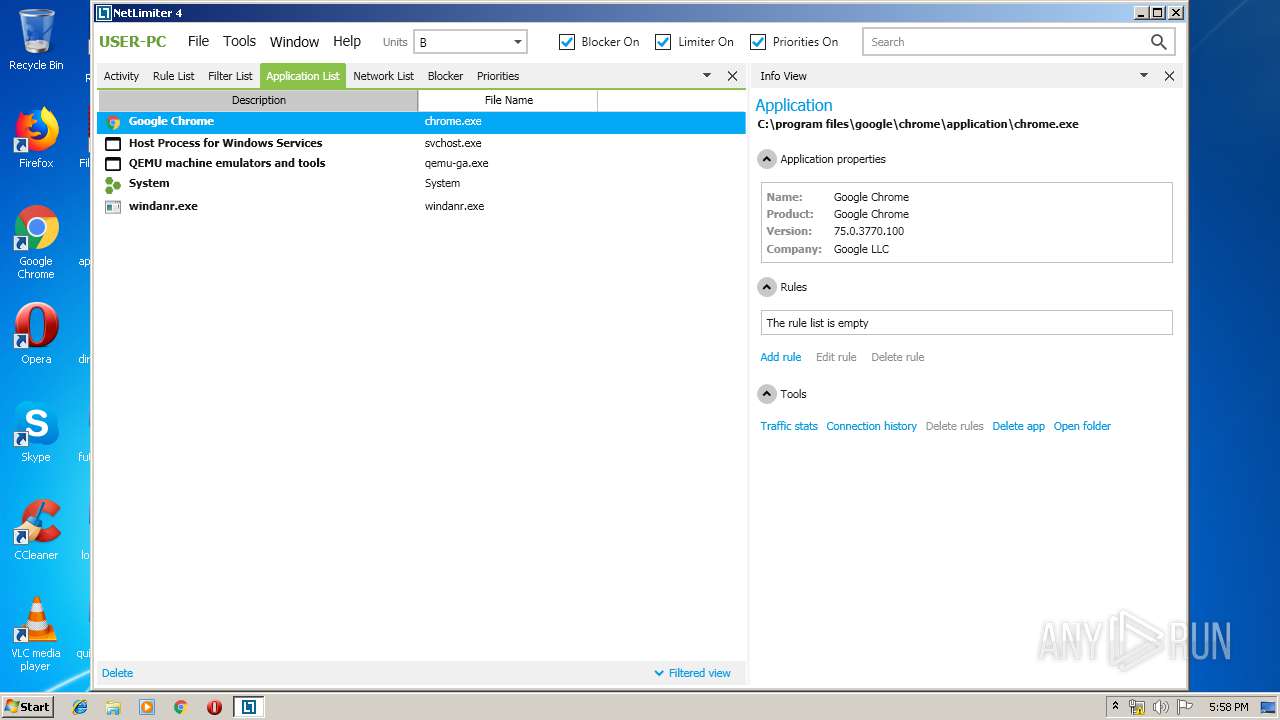Image resolution: width=1280 pixels, height=720 pixels.
Task: Click the Windows Explorer taskbar folder icon
Action: pyautogui.click(x=113, y=707)
